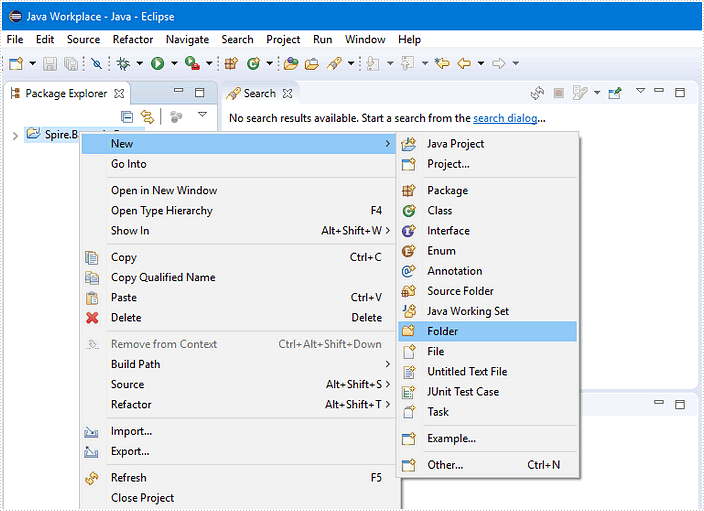Open the Debug dropdown arrow
This screenshot has width=704, height=511.
click(140, 63)
